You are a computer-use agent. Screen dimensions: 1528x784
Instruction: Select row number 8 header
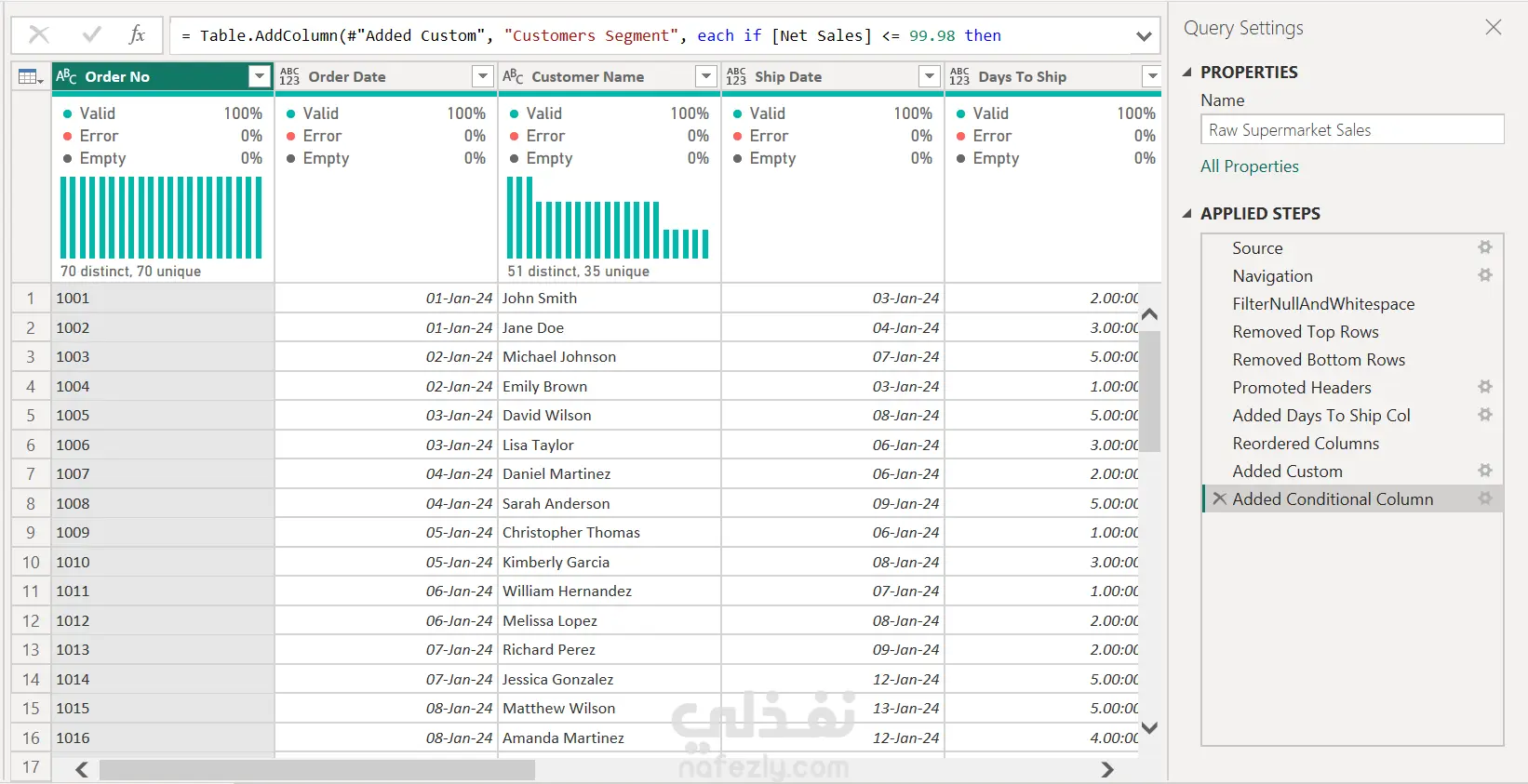[31, 503]
